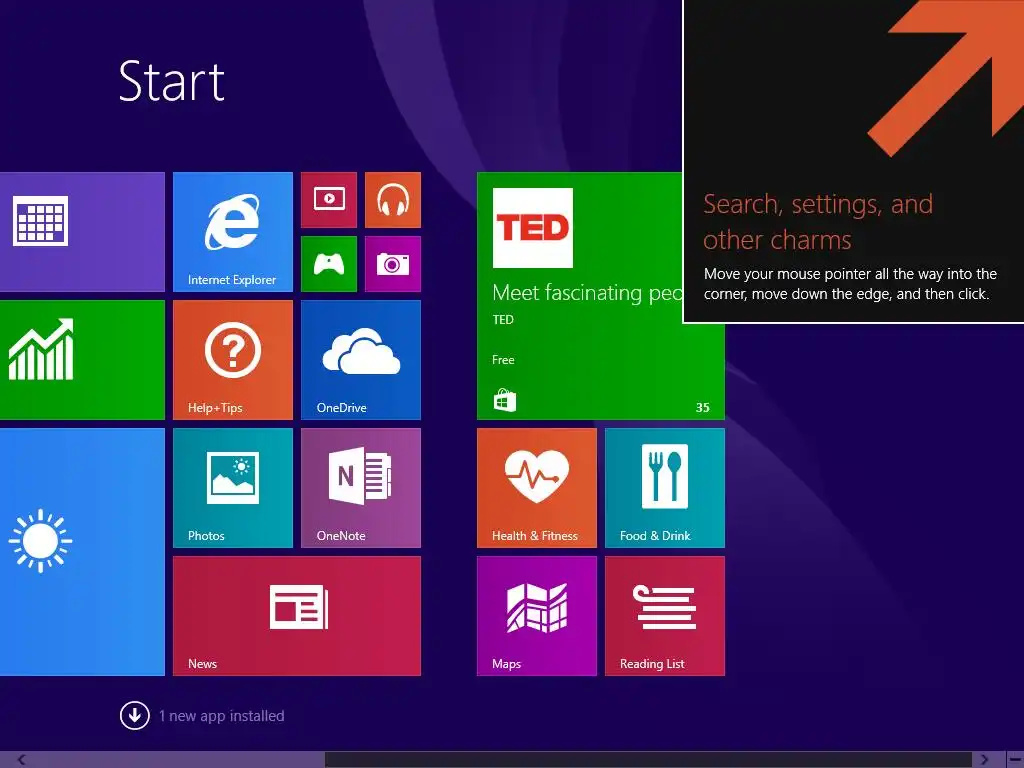Open the Finance chart tile
The height and width of the screenshot is (768, 1024).
click(82, 360)
